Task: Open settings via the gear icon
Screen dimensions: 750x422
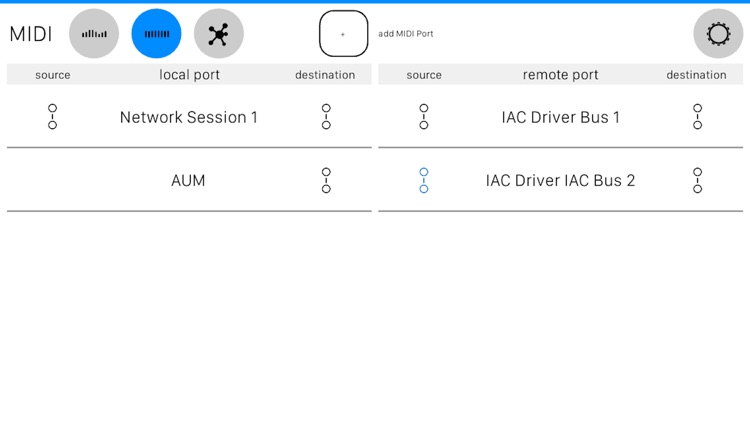Action: pyautogui.click(x=718, y=33)
